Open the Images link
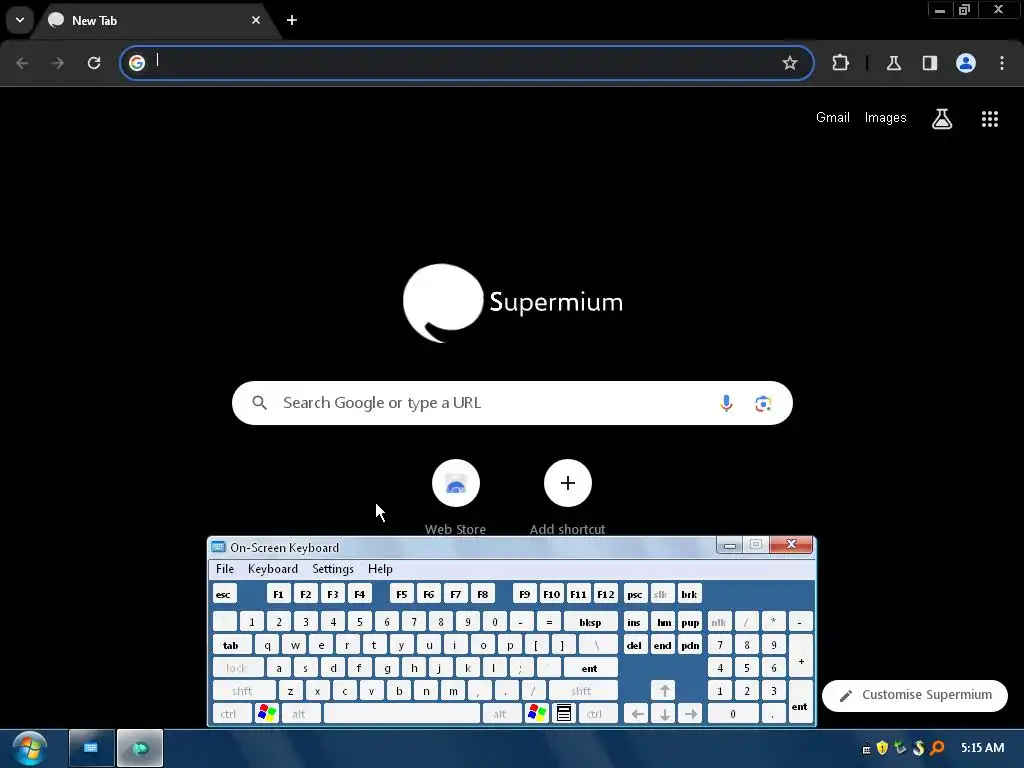This screenshot has width=1024, height=768. (886, 118)
